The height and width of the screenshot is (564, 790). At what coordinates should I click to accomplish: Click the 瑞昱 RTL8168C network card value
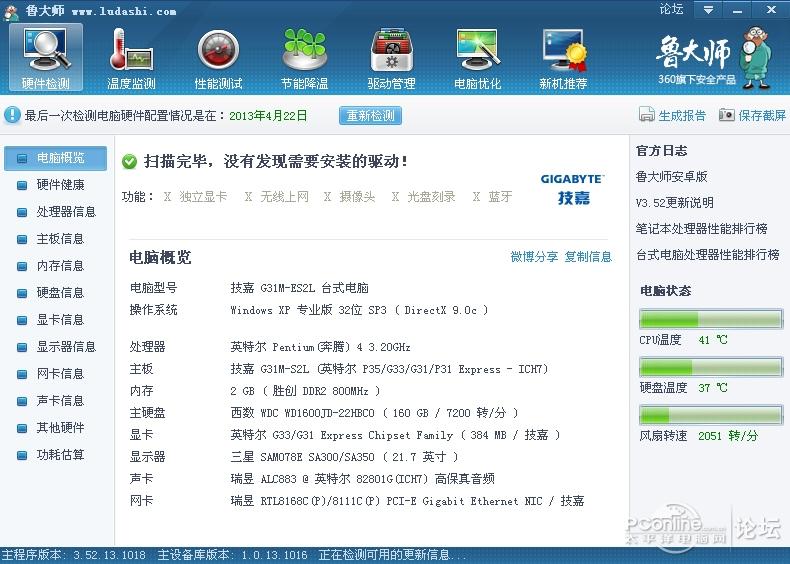(407, 501)
